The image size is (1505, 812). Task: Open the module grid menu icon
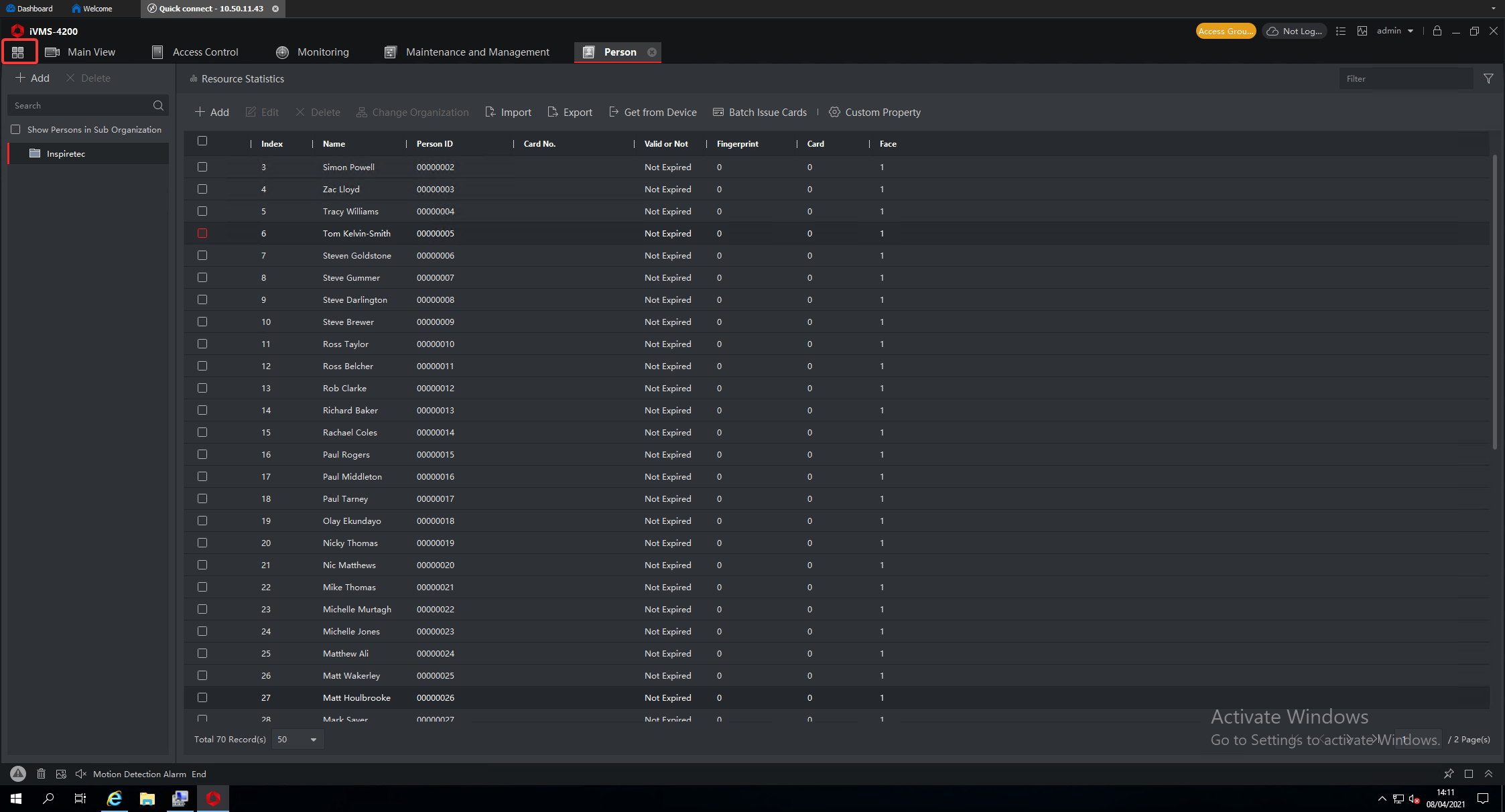click(18, 52)
